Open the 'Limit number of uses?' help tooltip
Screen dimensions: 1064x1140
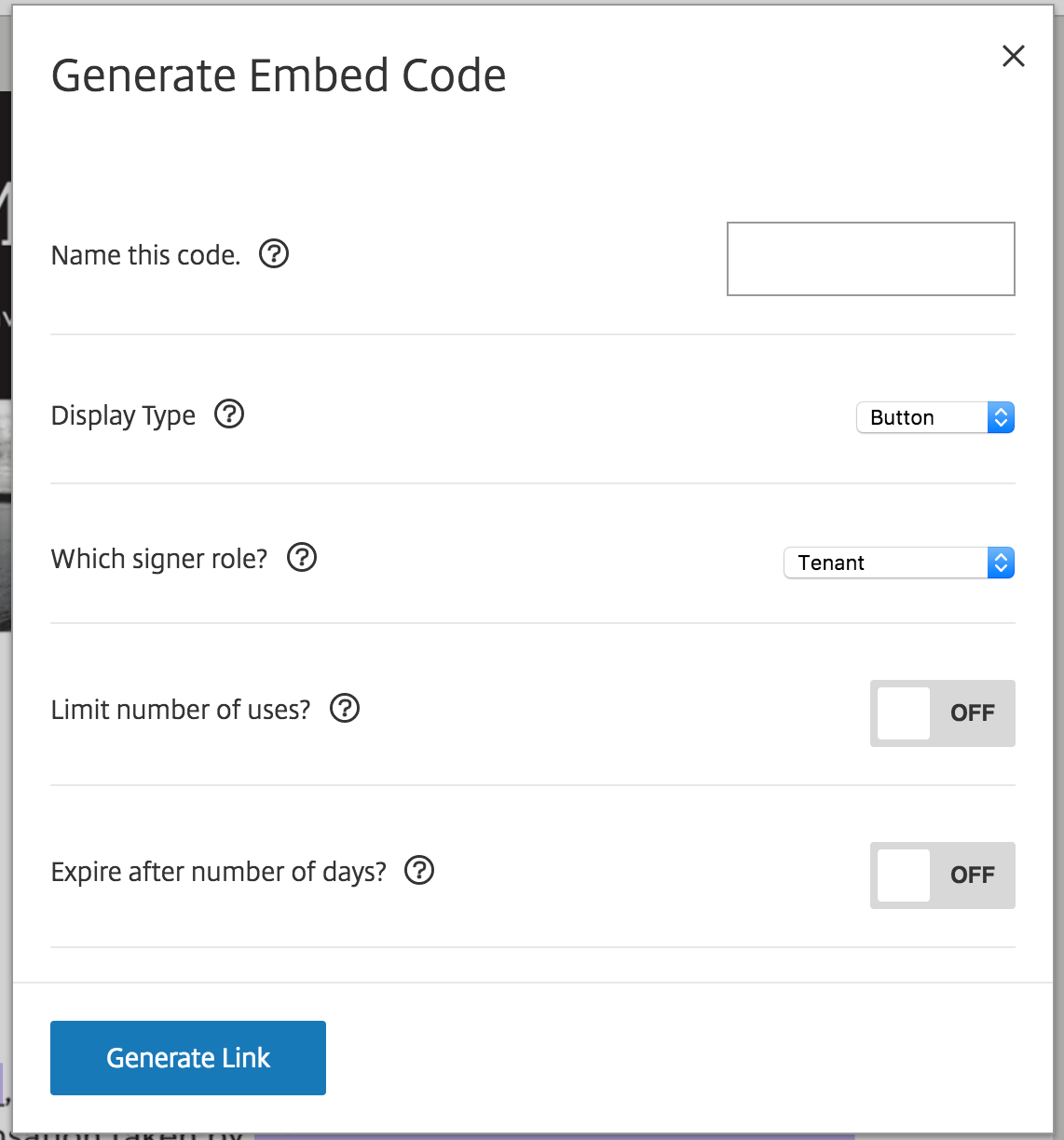[343, 708]
